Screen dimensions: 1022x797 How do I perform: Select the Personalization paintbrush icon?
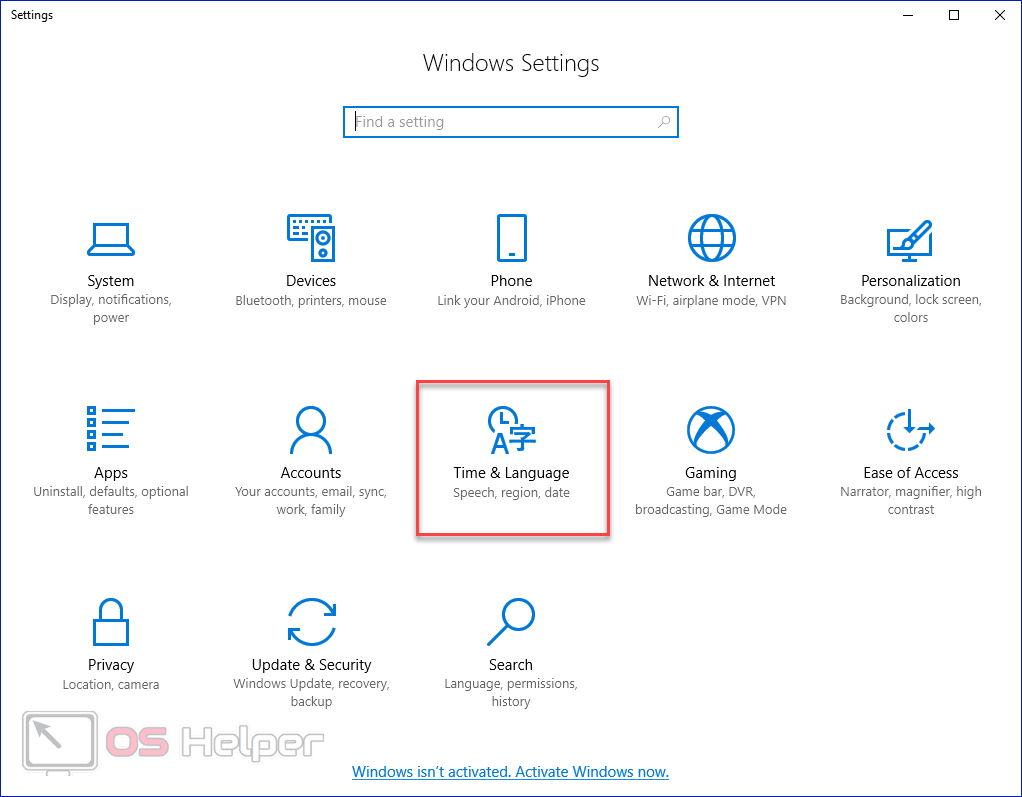tap(910, 238)
